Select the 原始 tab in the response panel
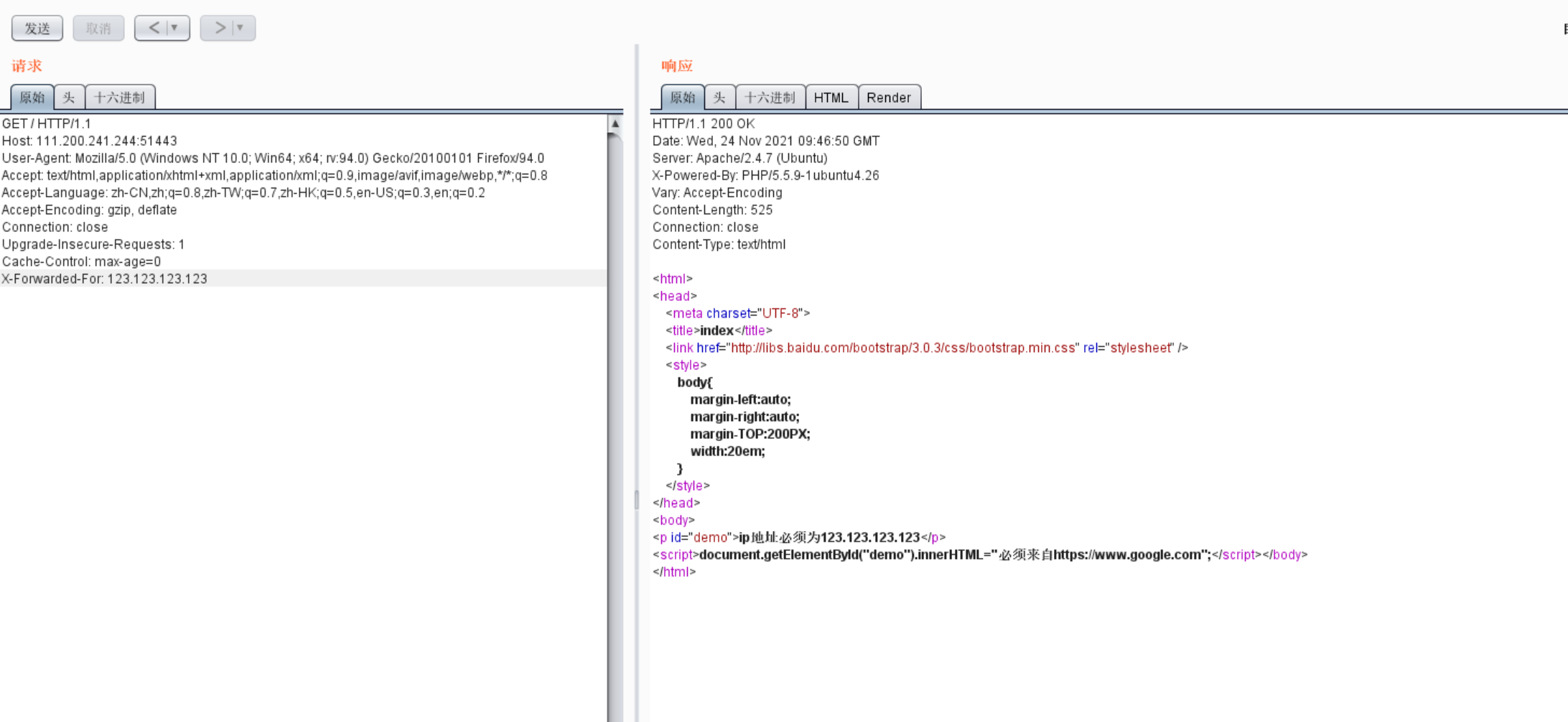The image size is (1568, 722). 682,97
